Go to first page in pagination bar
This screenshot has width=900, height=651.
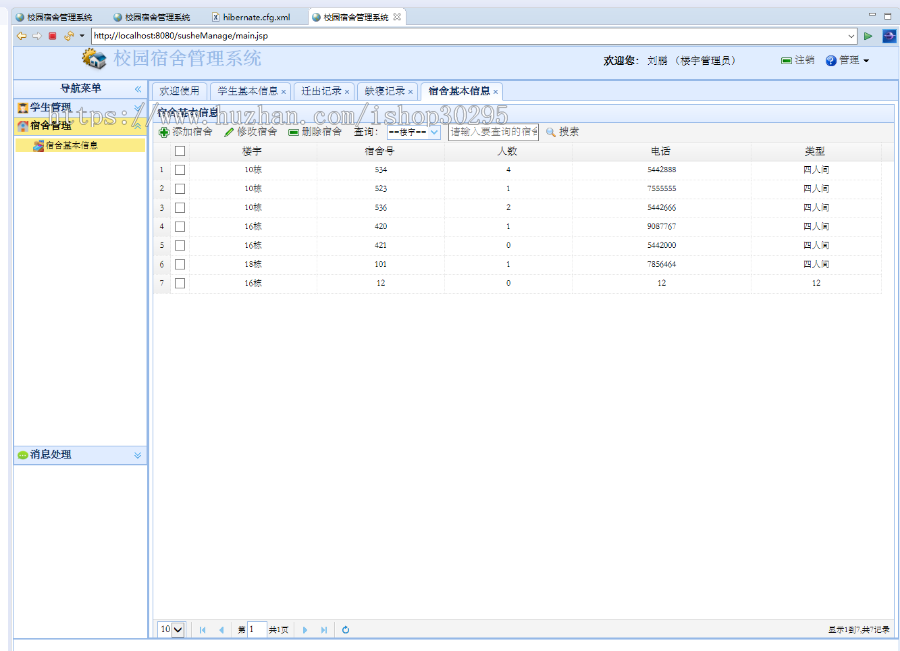(203, 630)
